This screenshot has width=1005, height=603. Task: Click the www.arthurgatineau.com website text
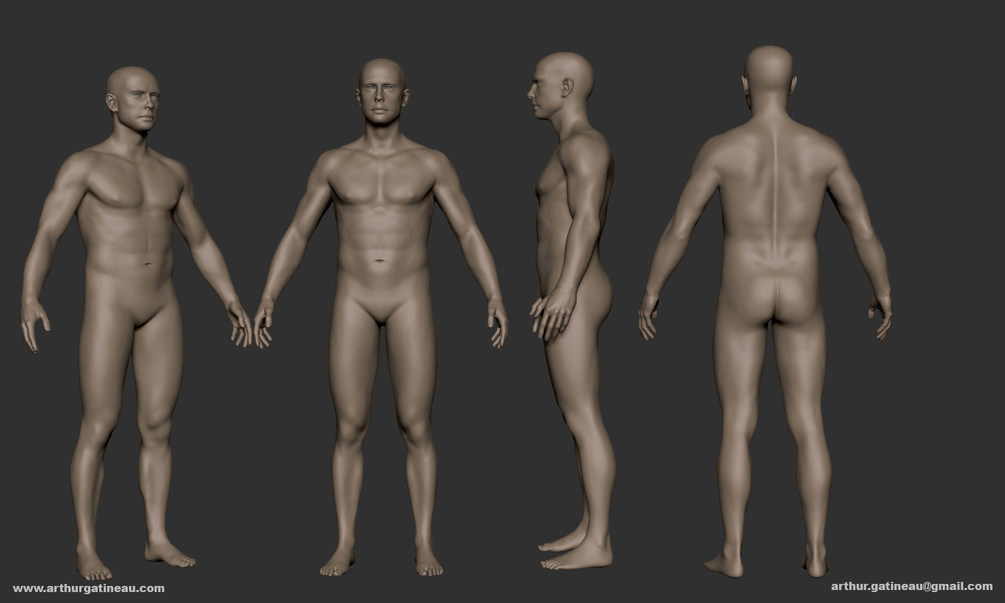tap(88, 588)
